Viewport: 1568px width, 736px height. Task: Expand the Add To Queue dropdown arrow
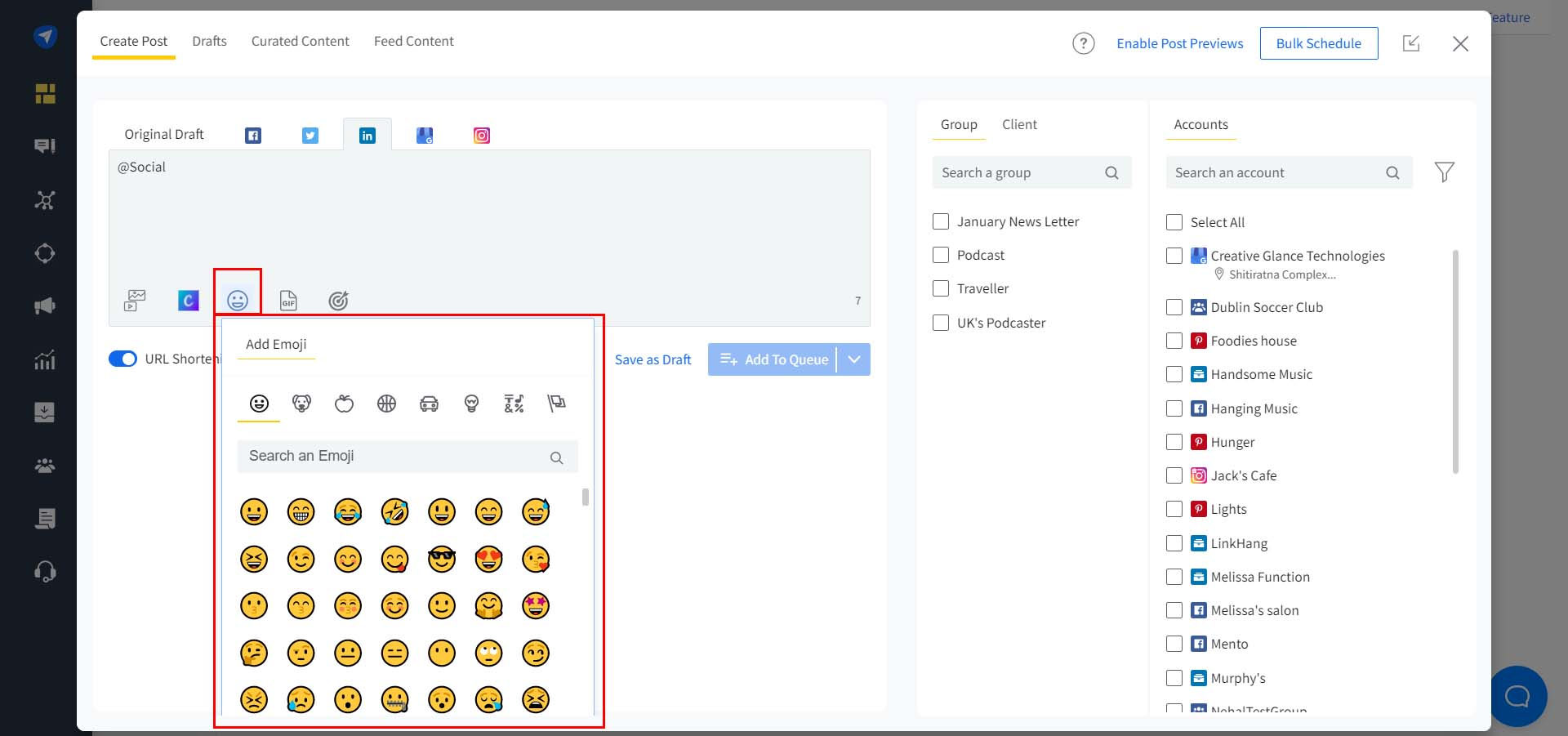pos(854,359)
